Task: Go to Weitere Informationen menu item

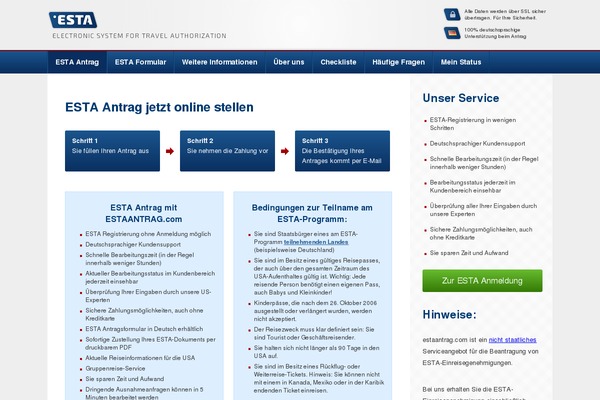Action: [x=220, y=62]
